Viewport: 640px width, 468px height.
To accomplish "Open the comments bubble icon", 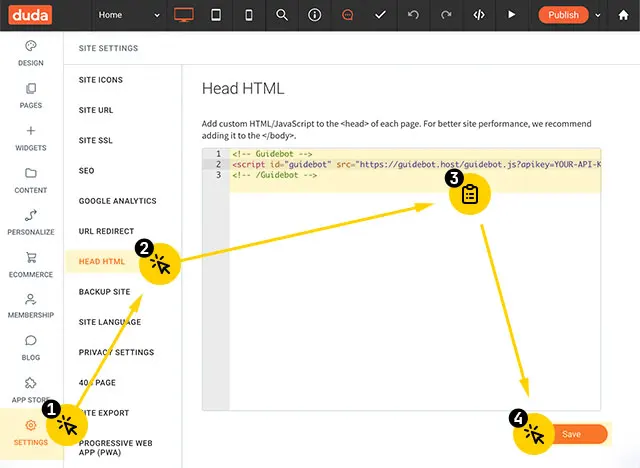I will pos(347,15).
